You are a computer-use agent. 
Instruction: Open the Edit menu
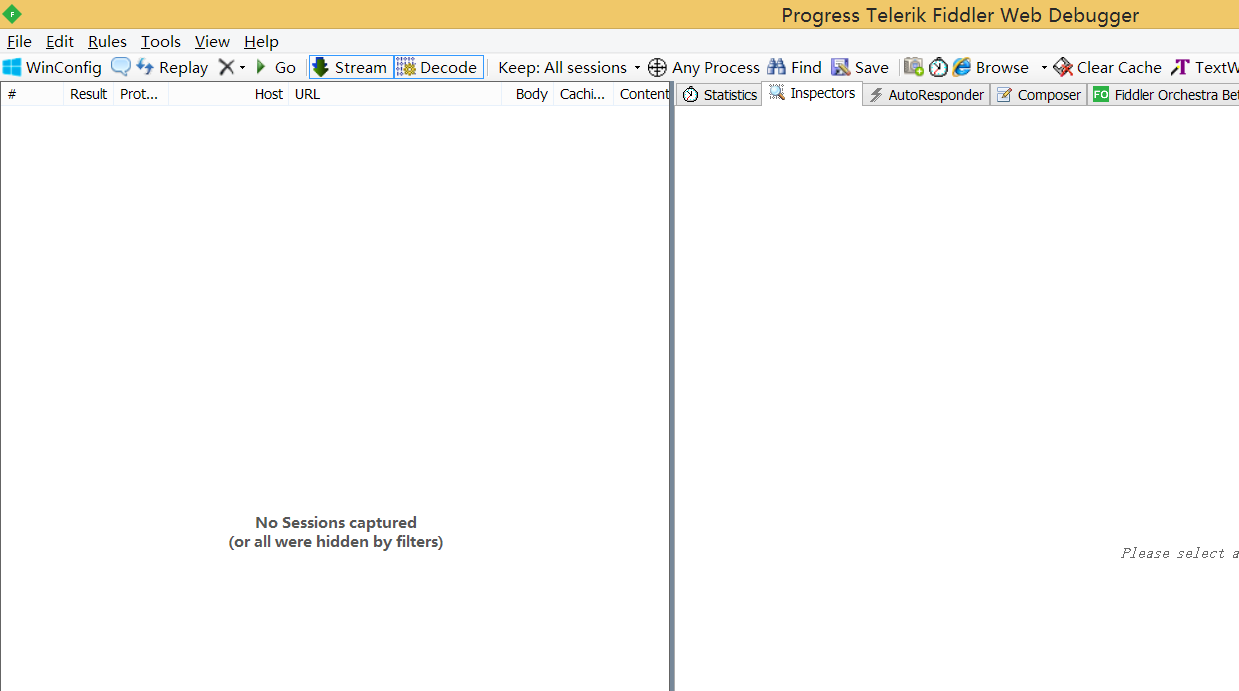(60, 41)
